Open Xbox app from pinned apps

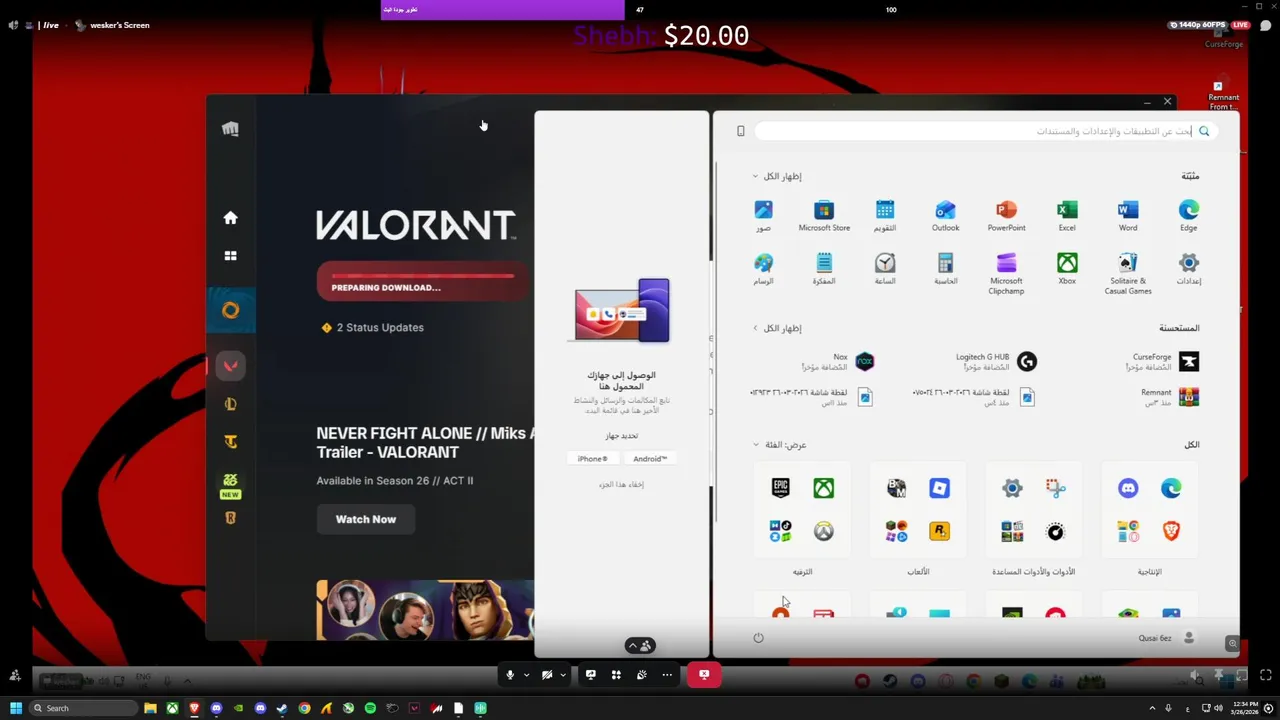pos(1067,269)
